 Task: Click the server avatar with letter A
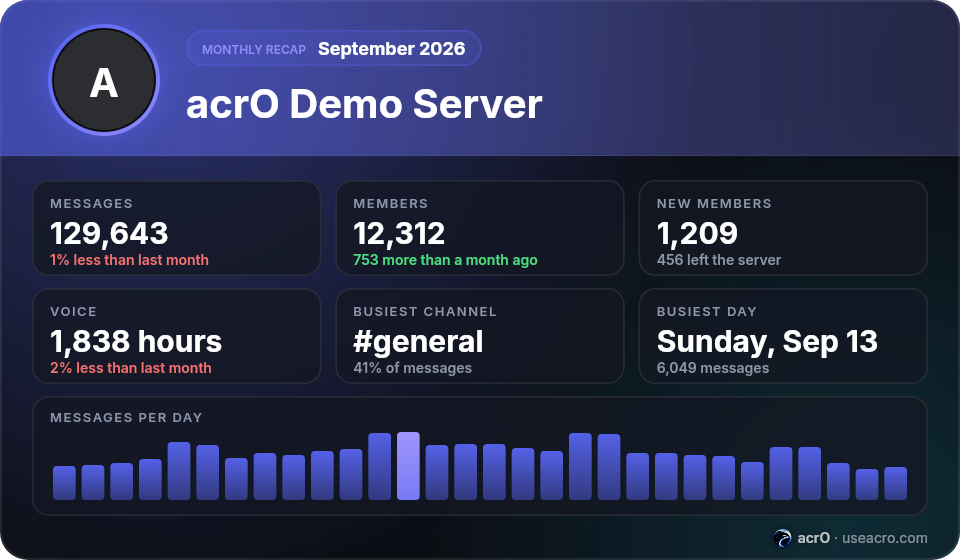(x=104, y=80)
